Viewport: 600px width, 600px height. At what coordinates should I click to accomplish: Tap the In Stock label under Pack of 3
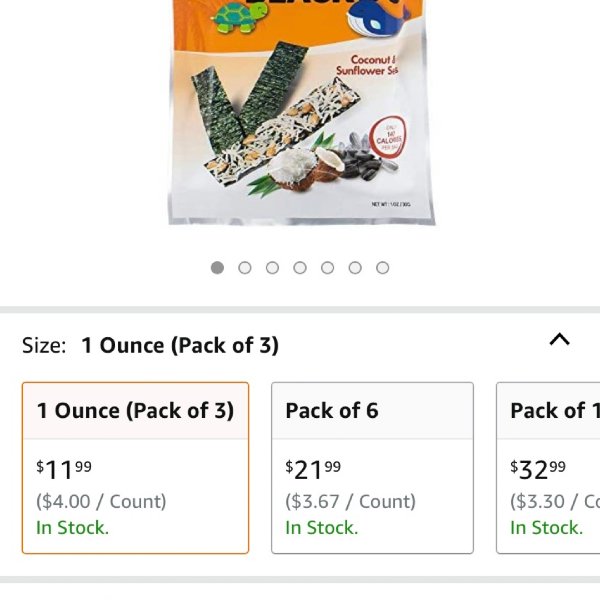point(73,528)
